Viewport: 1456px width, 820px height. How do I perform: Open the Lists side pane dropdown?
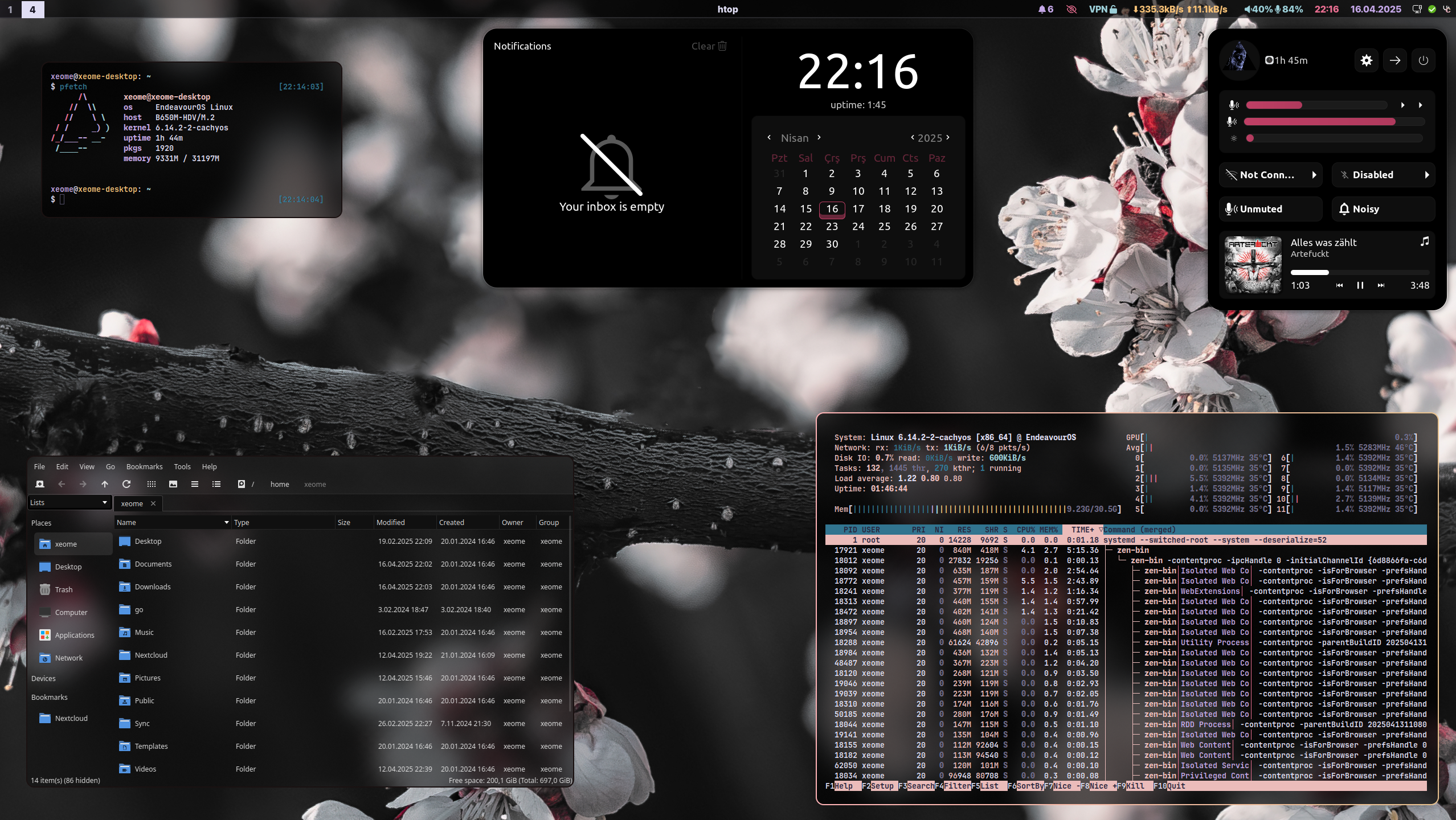coord(68,502)
